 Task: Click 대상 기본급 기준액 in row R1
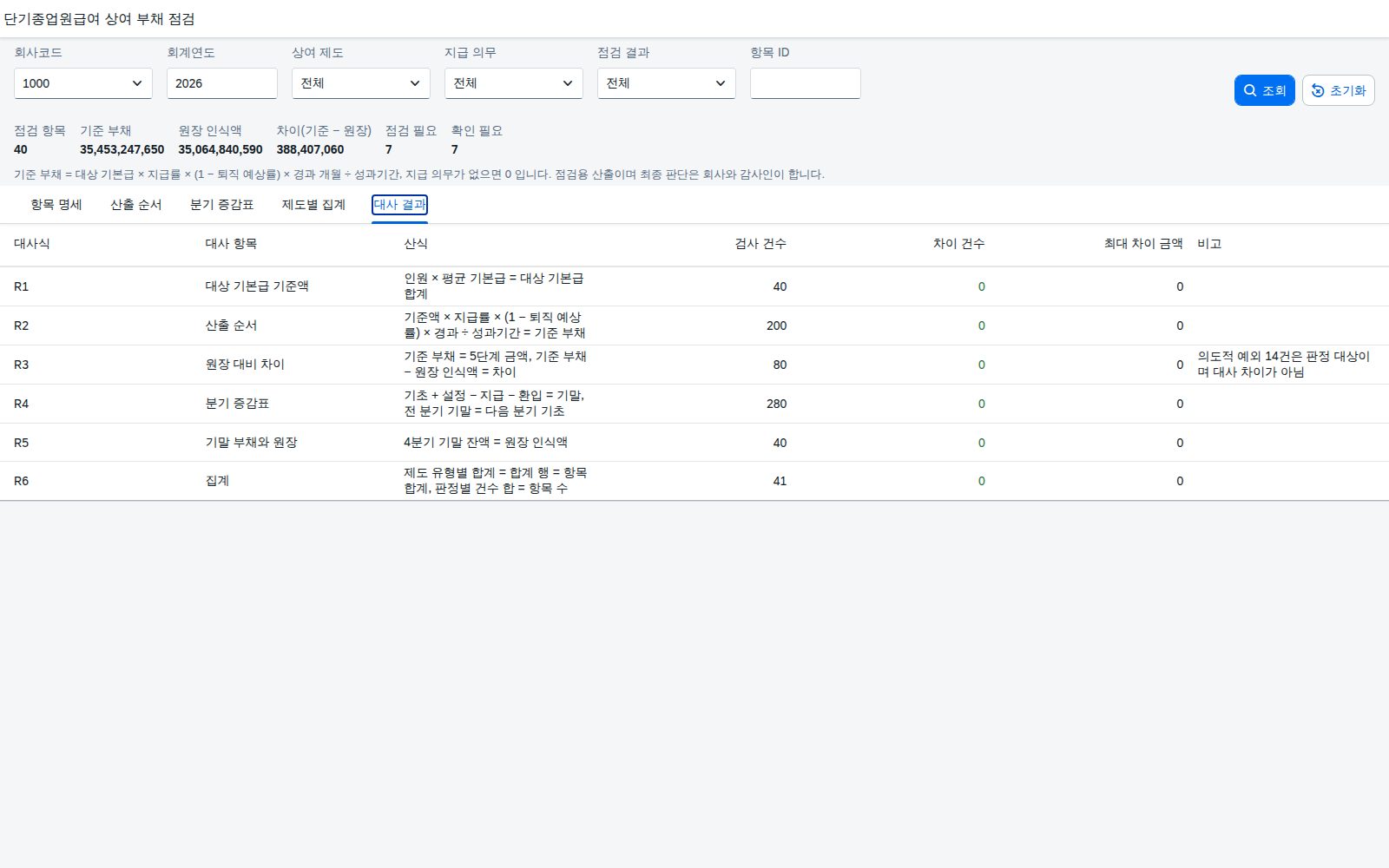coord(257,286)
